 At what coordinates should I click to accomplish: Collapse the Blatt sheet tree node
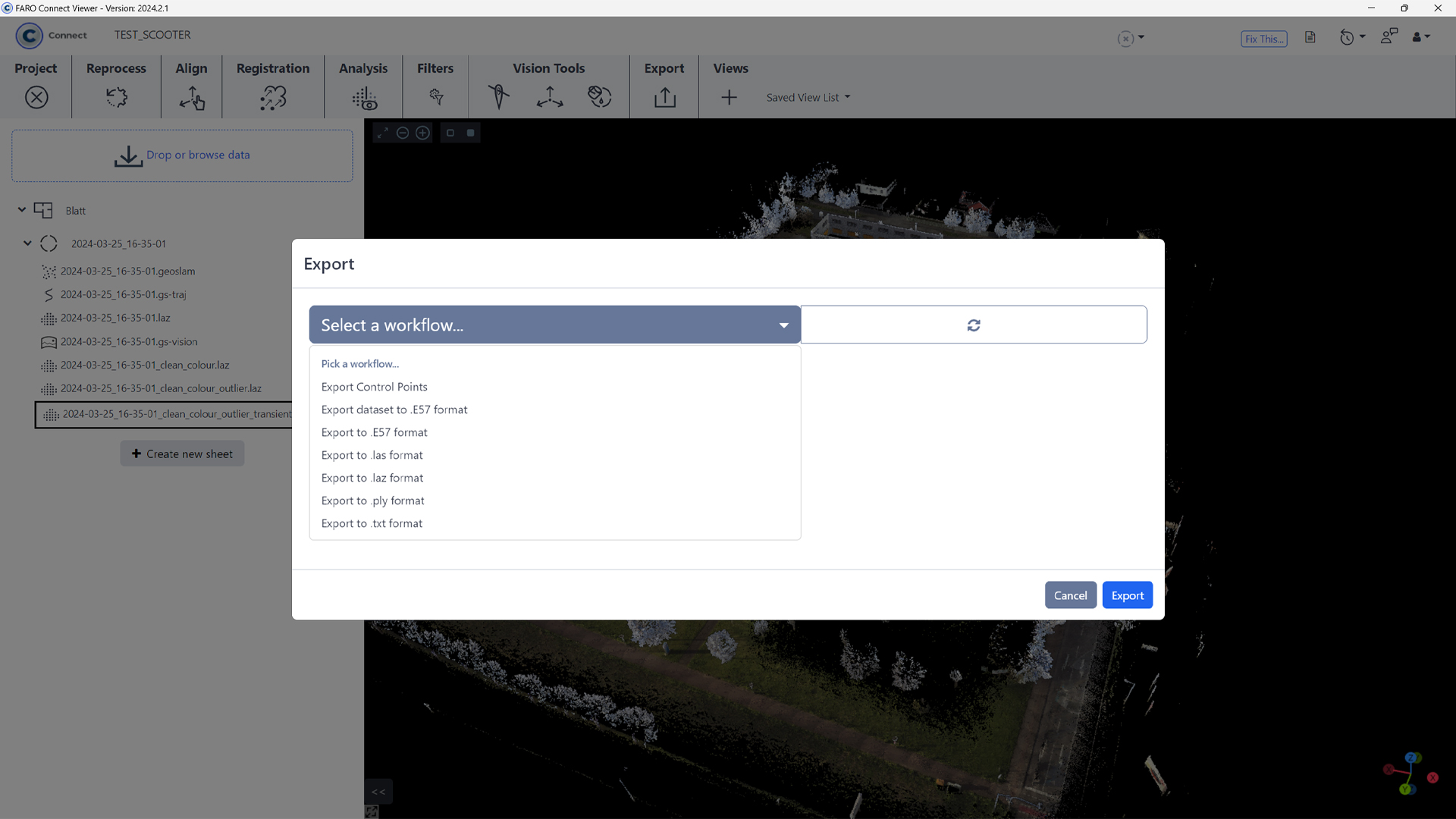click(x=22, y=210)
